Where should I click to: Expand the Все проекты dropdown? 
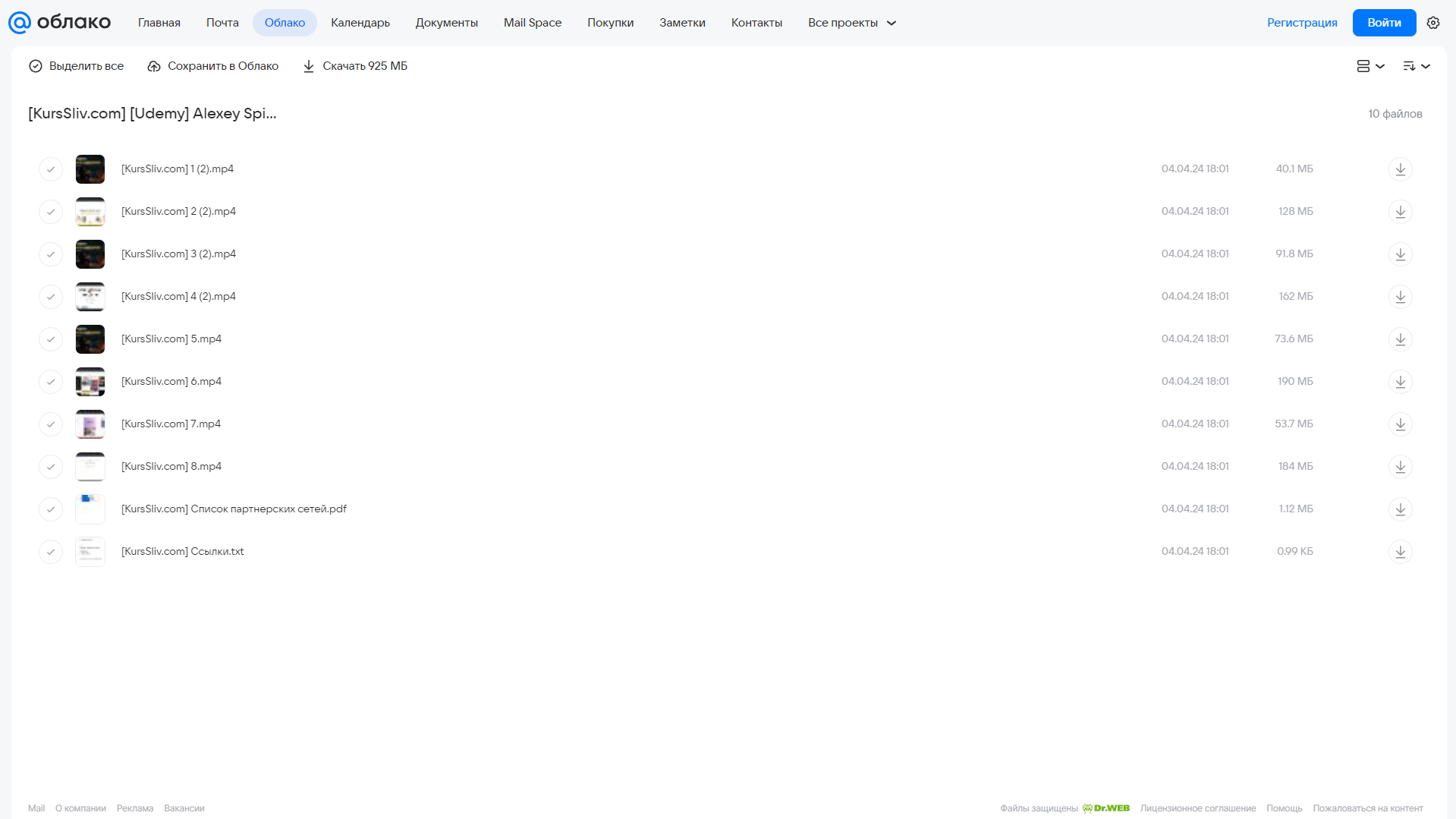tap(851, 23)
